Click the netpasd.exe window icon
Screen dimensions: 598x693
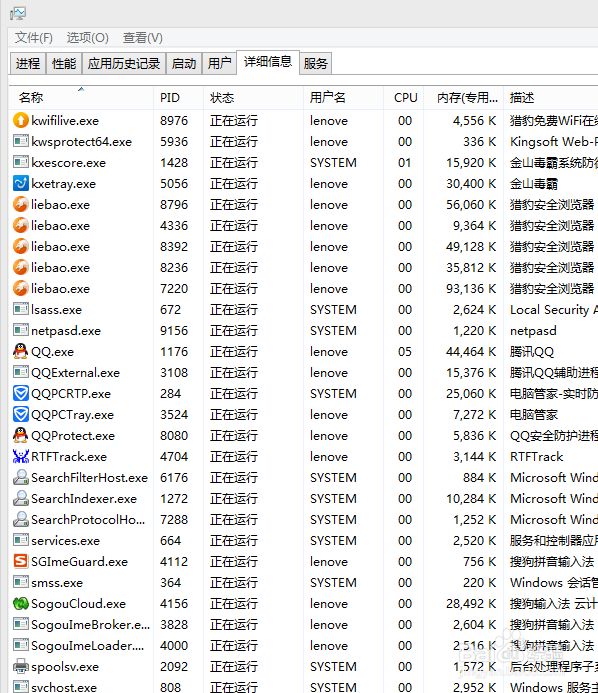click(x=21, y=330)
